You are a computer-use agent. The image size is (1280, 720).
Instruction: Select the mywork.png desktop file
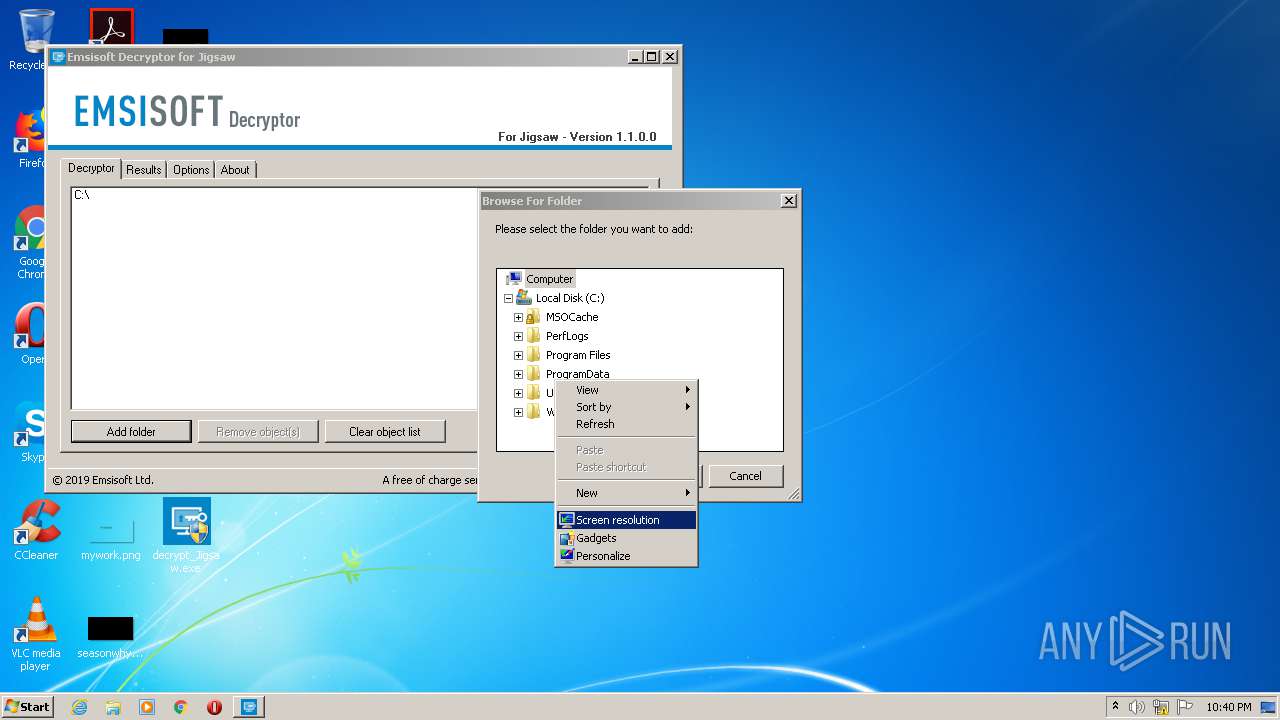110,538
